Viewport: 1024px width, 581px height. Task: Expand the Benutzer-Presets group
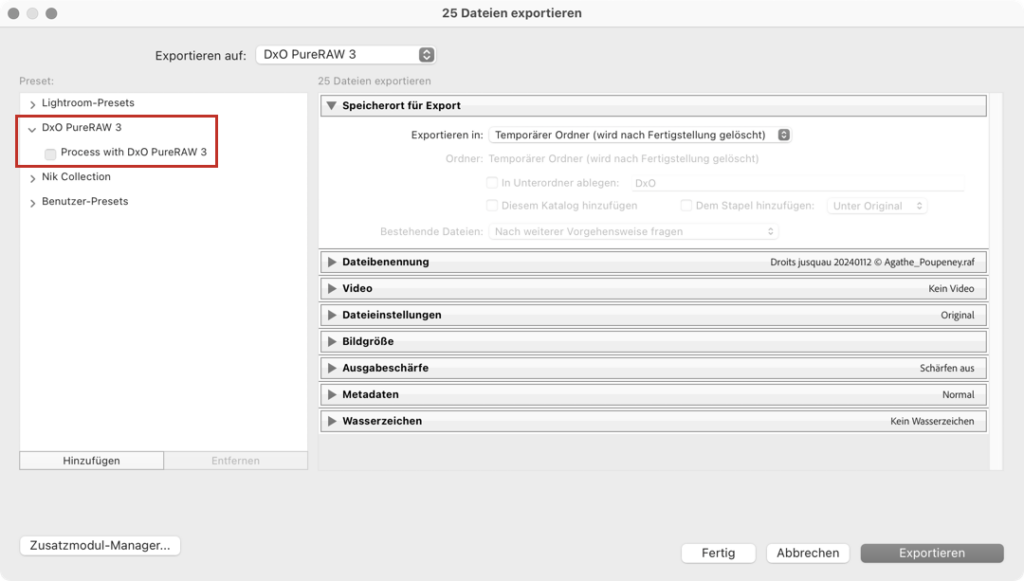32,202
